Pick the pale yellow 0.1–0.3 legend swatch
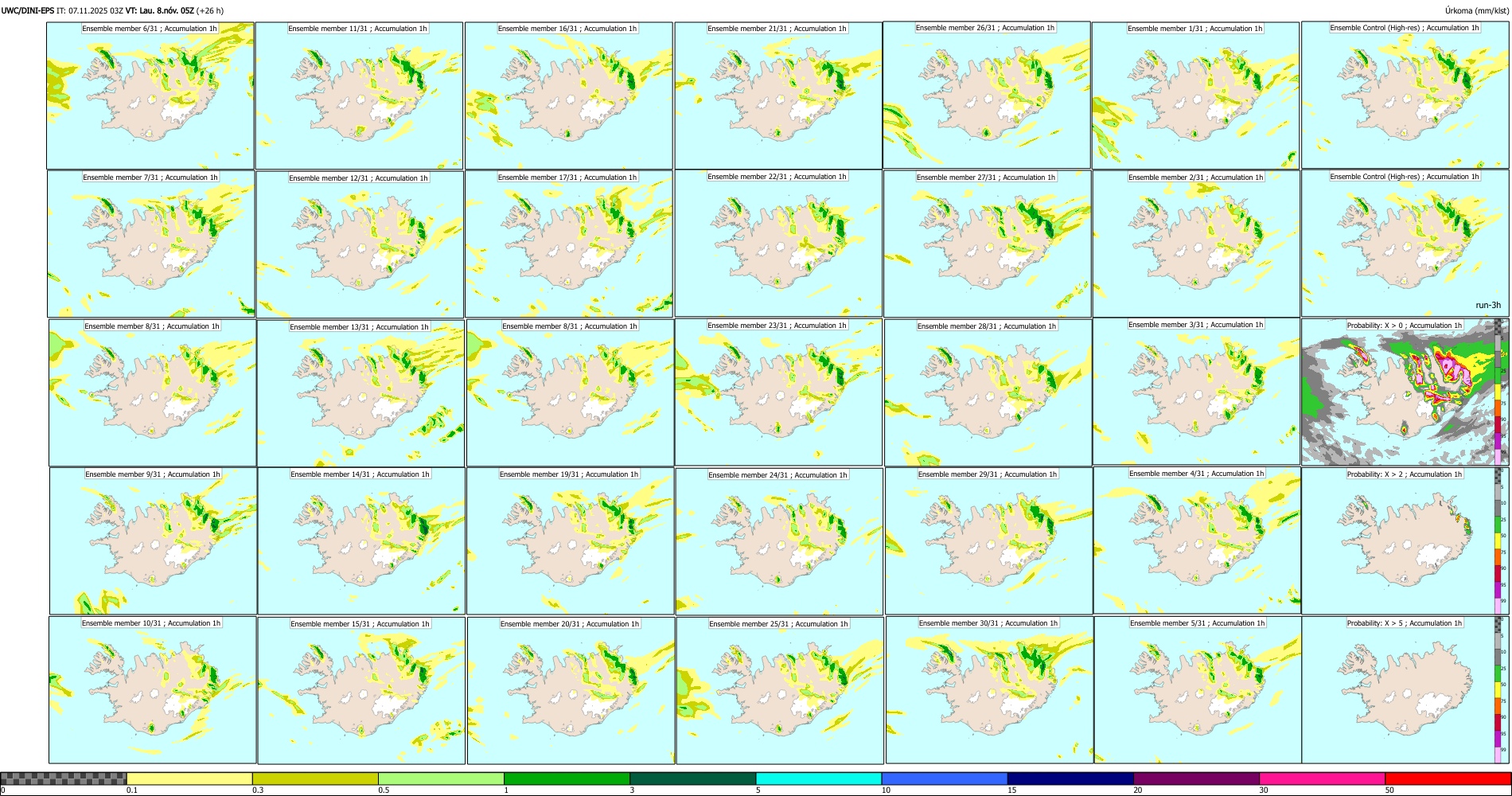Image resolution: width=1512 pixels, height=796 pixels. 189,778
